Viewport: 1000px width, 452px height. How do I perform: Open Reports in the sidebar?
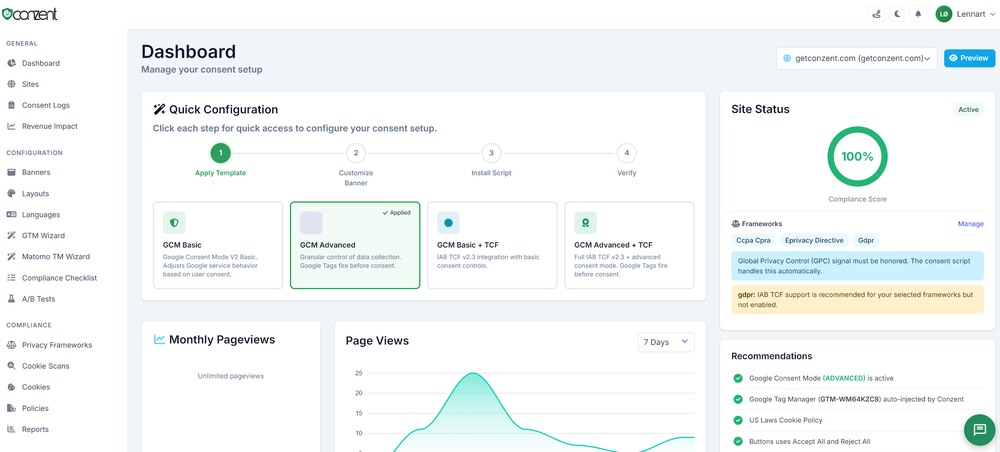pos(35,429)
